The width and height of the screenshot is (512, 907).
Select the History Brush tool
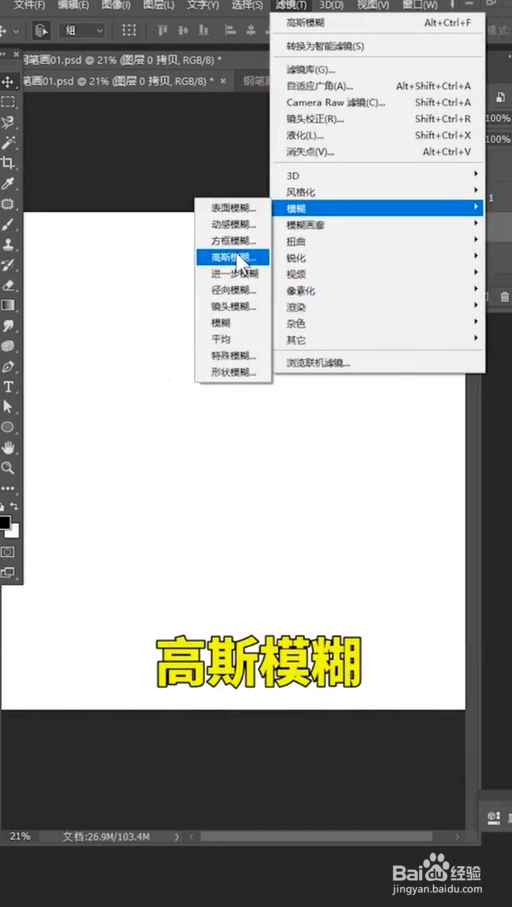(x=8, y=265)
